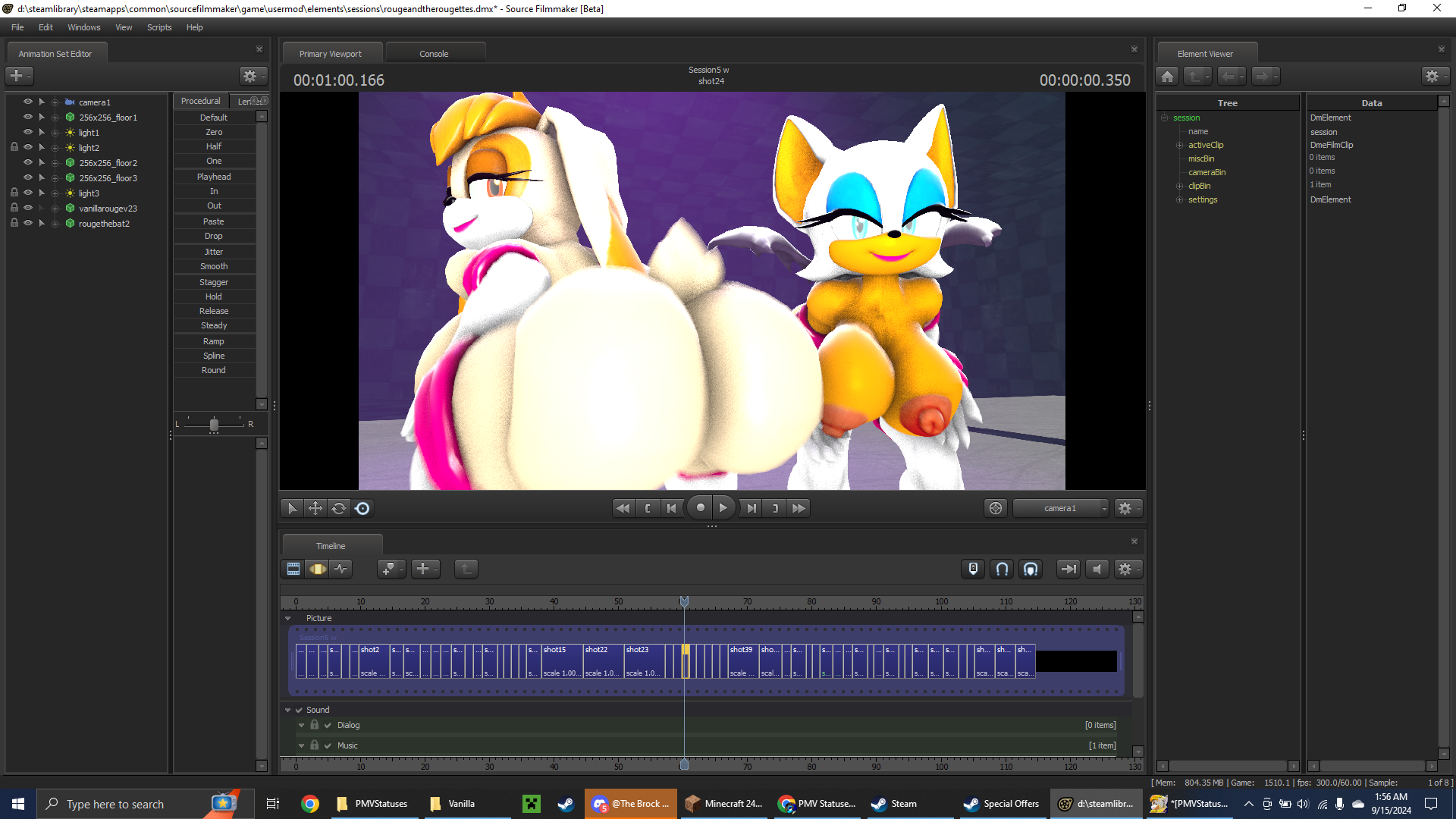
Task: Click the move manipulator tool icon
Action: 315,508
